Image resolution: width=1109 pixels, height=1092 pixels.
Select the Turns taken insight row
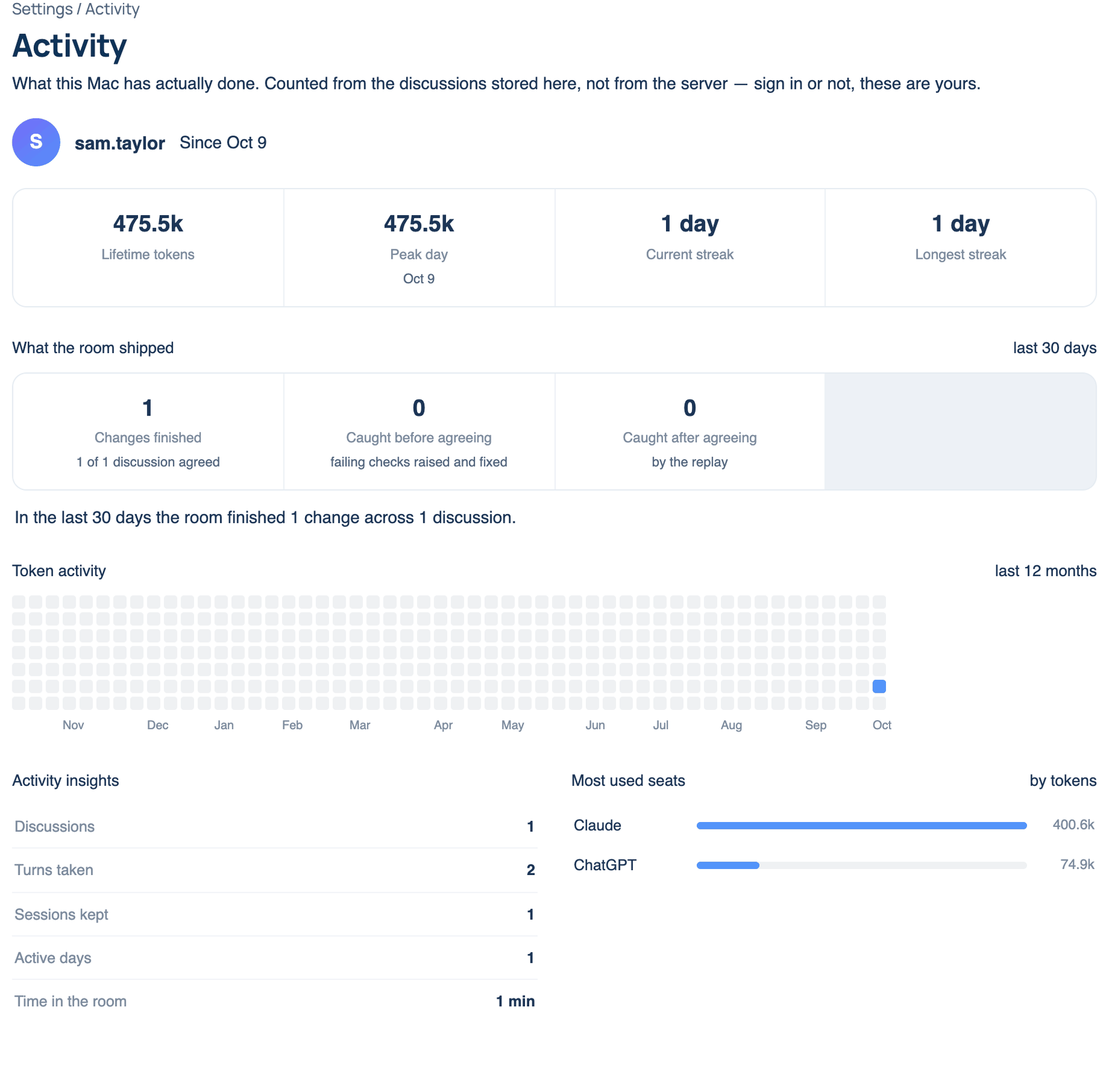click(x=274, y=870)
